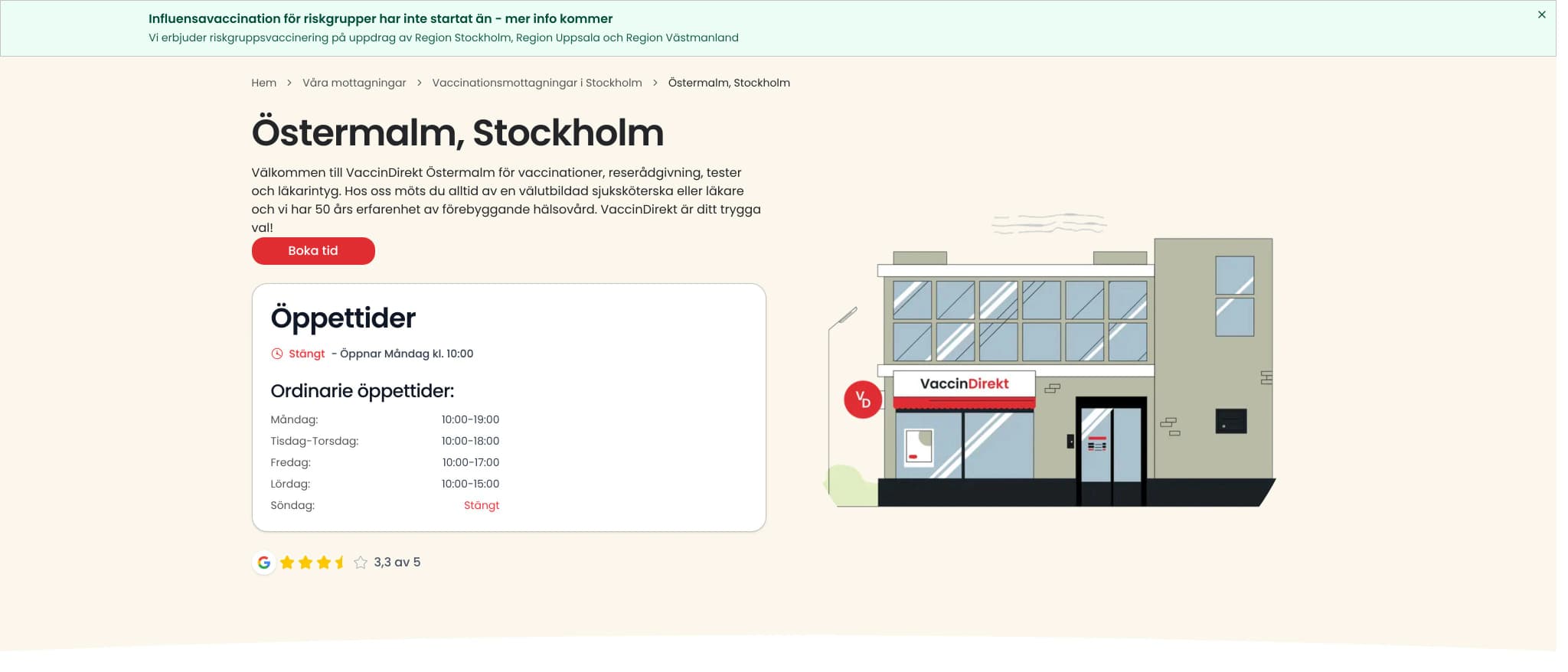
Task: Click the VaccinDirekt building illustration sign
Action: pyautogui.click(x=964, y=384)
